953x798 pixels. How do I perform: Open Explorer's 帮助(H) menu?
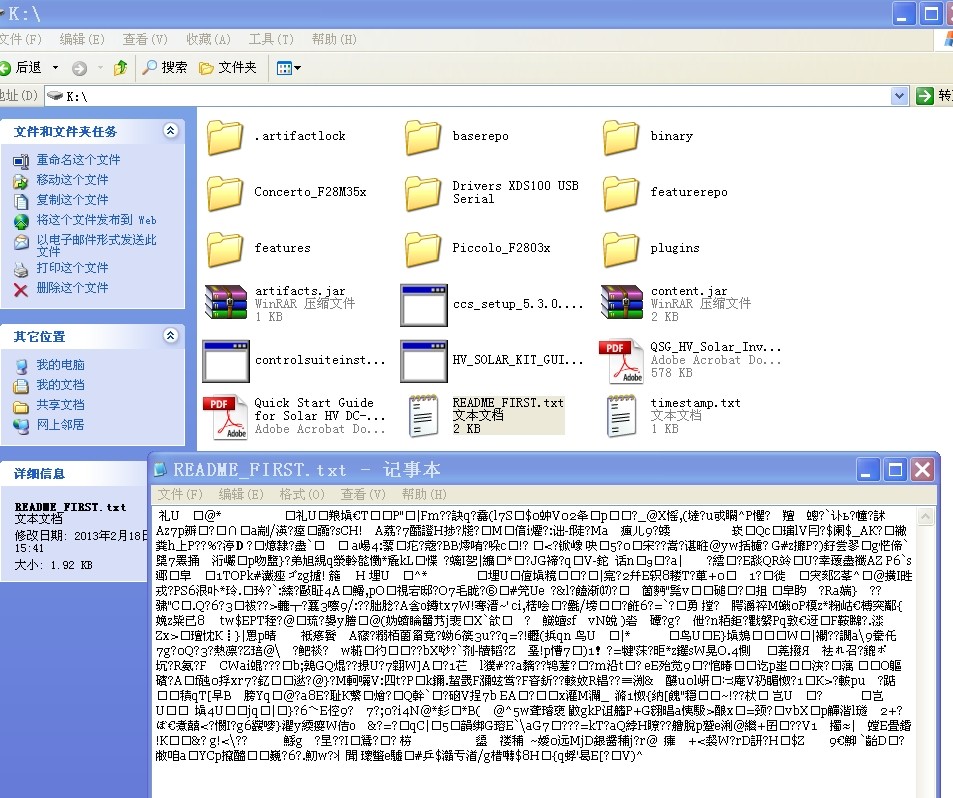(x=334, y=40)
